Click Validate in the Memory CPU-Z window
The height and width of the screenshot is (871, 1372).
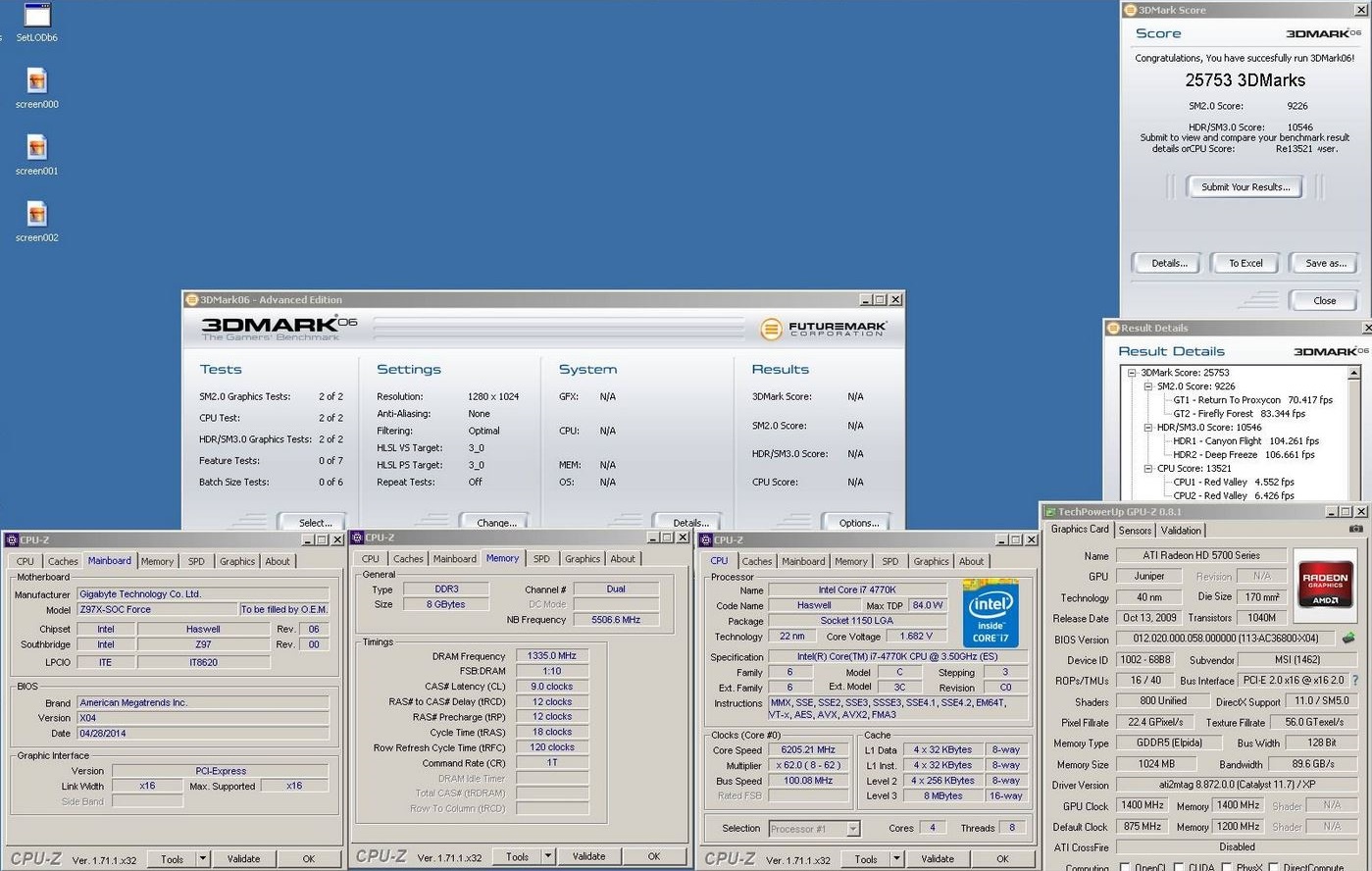[x=588, y=856]
